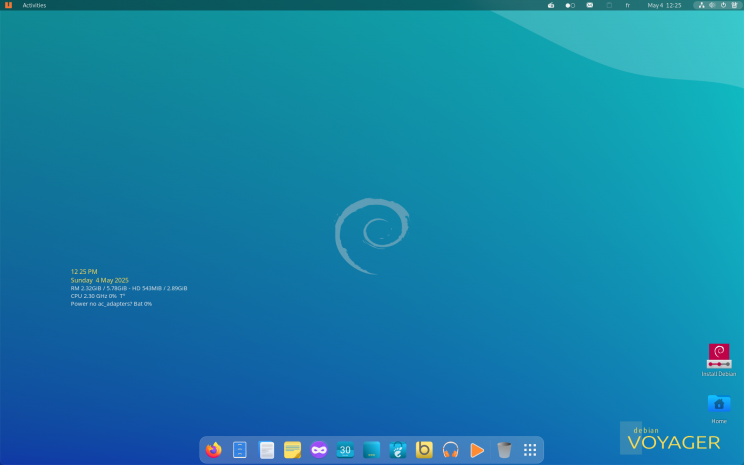The width and height of the screenshot is (744, 465).
Task: Open the yellow sticky notes dock icon
Action: point(292,450)
